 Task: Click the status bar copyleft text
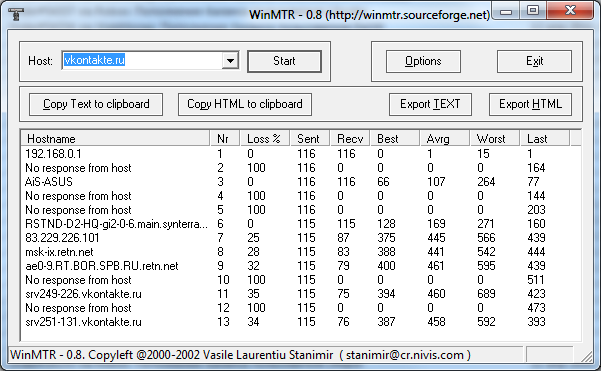click(240, 355)
